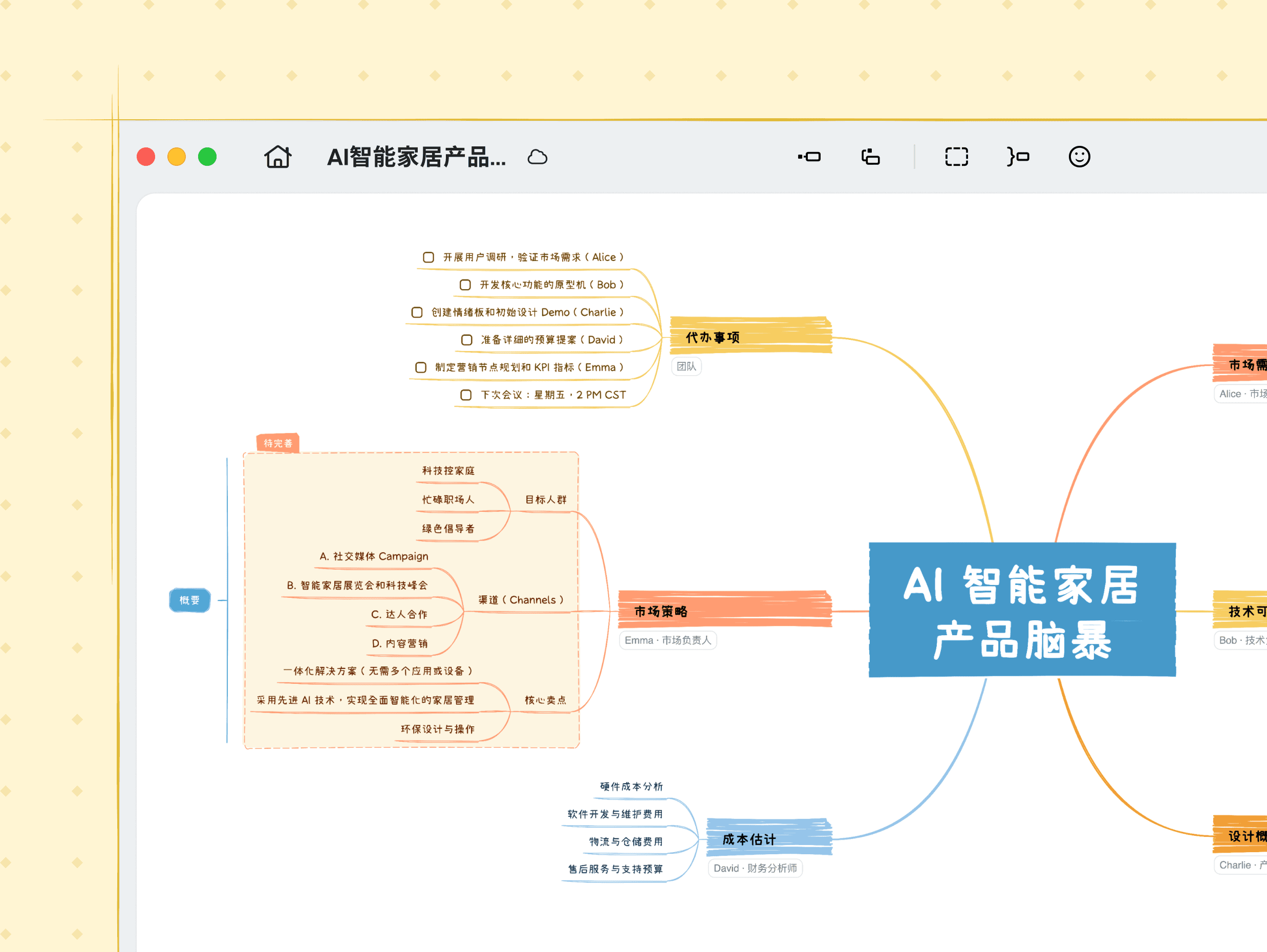Screen dimensions: 1267x952
Task: Click the green fullscreen window button
Action: [x=207, y=157]
